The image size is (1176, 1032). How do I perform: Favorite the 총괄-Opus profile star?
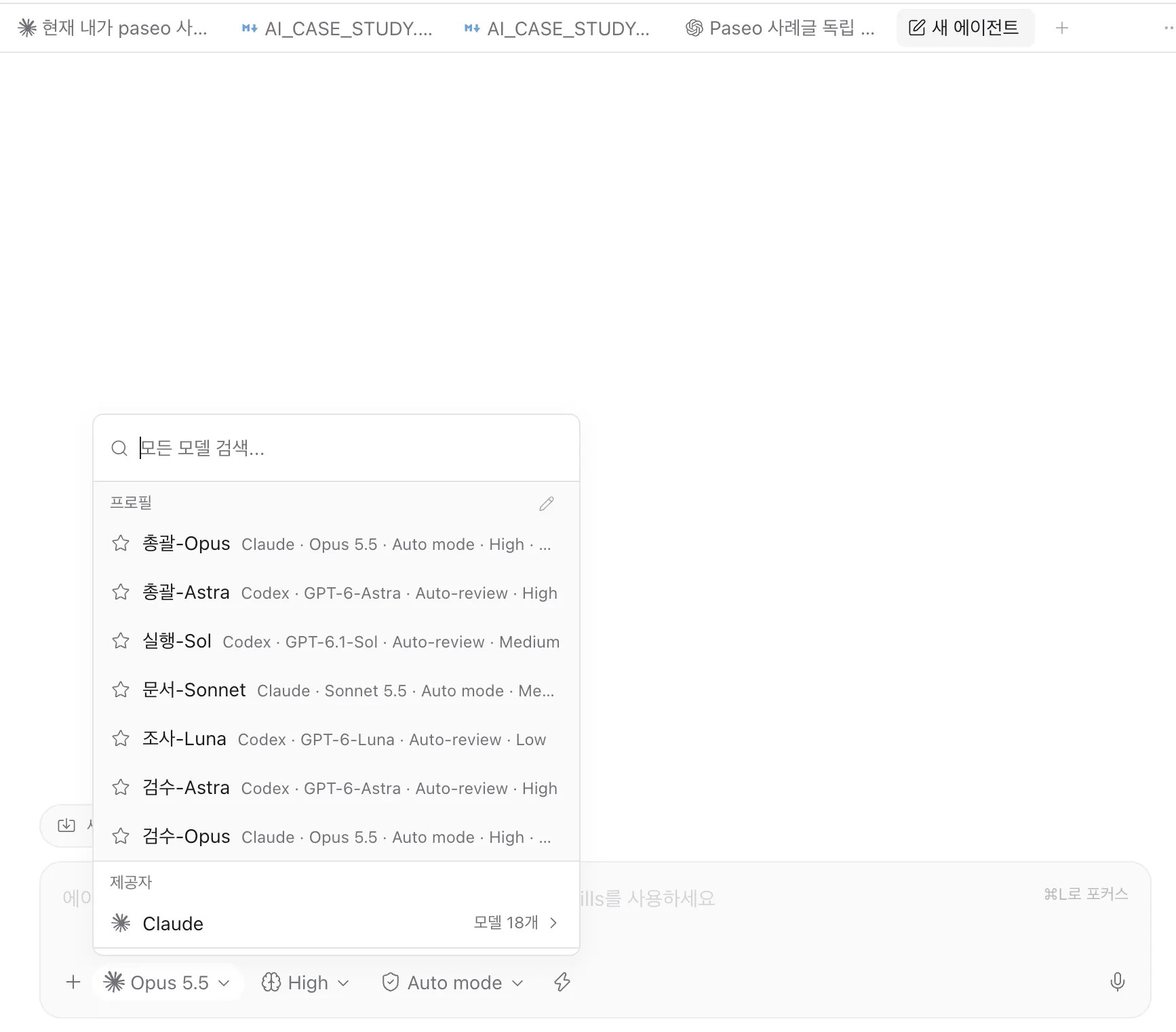click(x=121, y=543)
